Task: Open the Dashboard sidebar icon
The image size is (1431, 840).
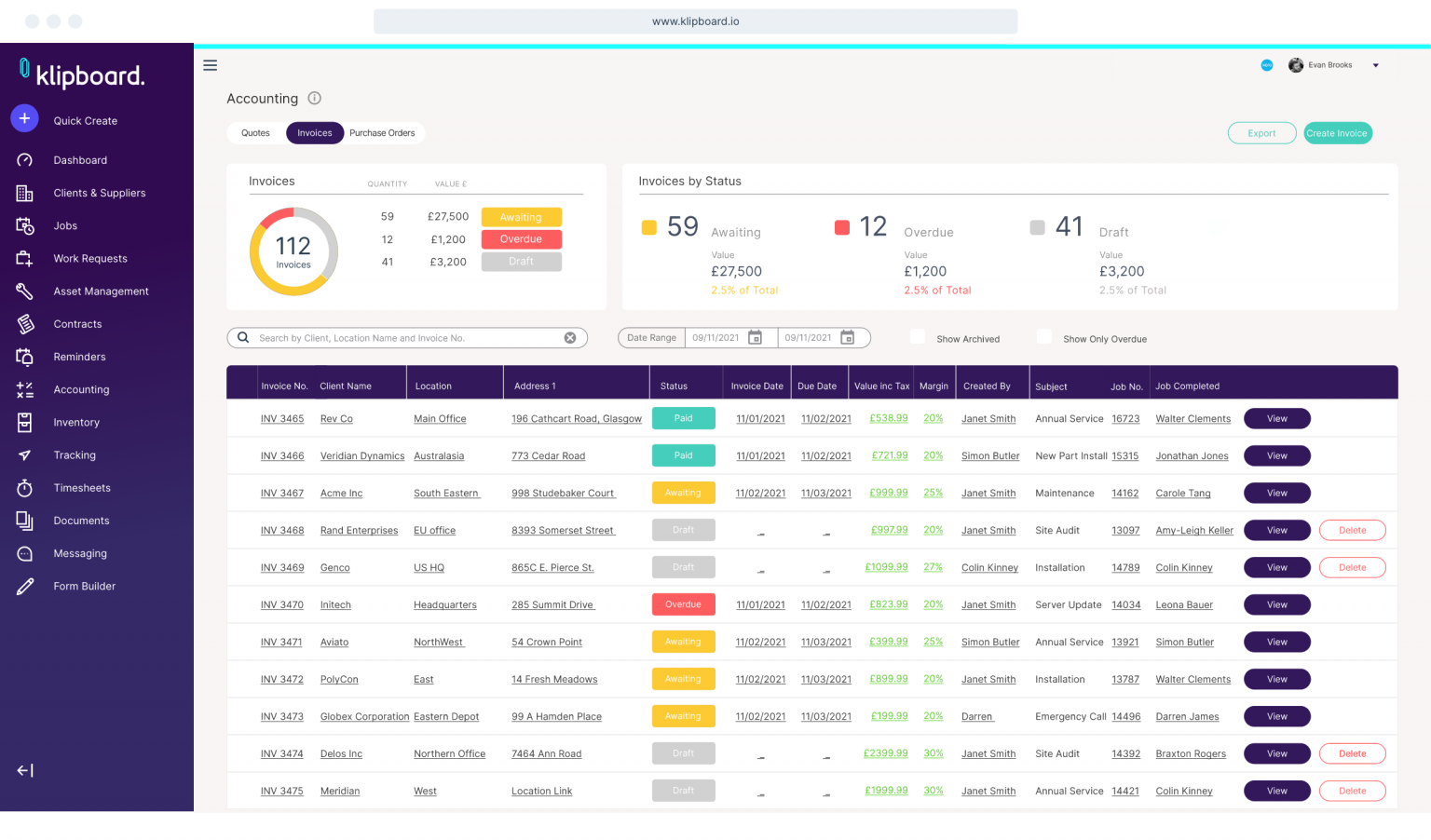Action: pos(25,160)
